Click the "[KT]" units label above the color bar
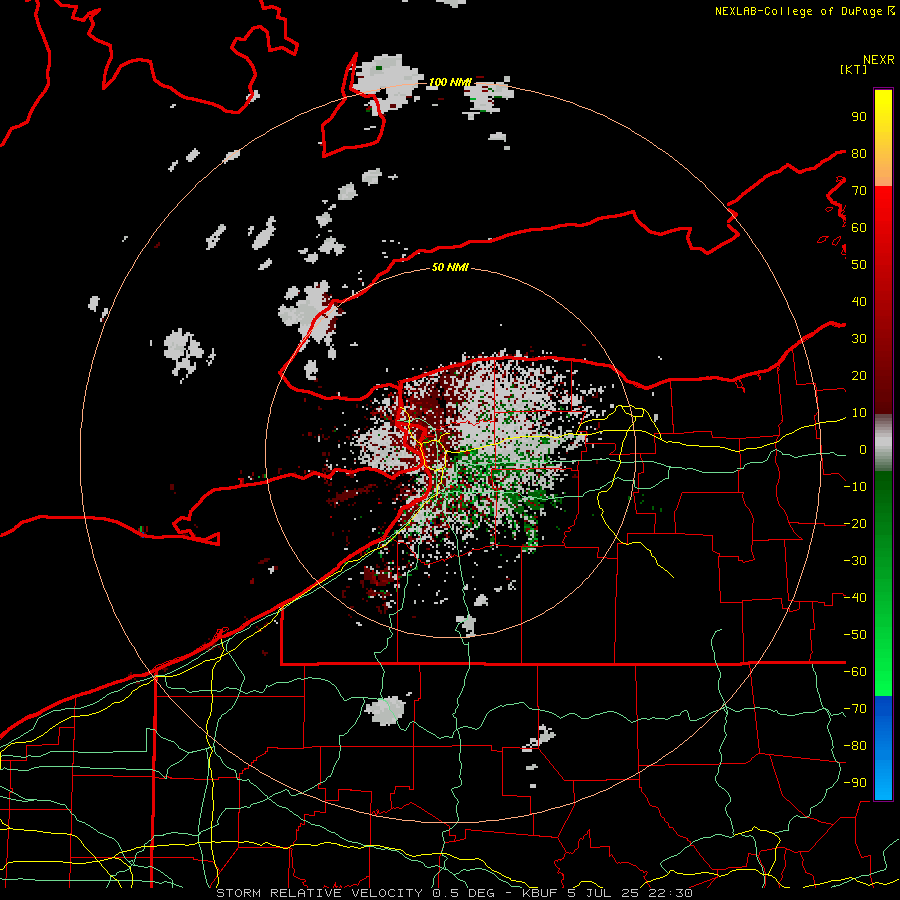 pos(853,69)
